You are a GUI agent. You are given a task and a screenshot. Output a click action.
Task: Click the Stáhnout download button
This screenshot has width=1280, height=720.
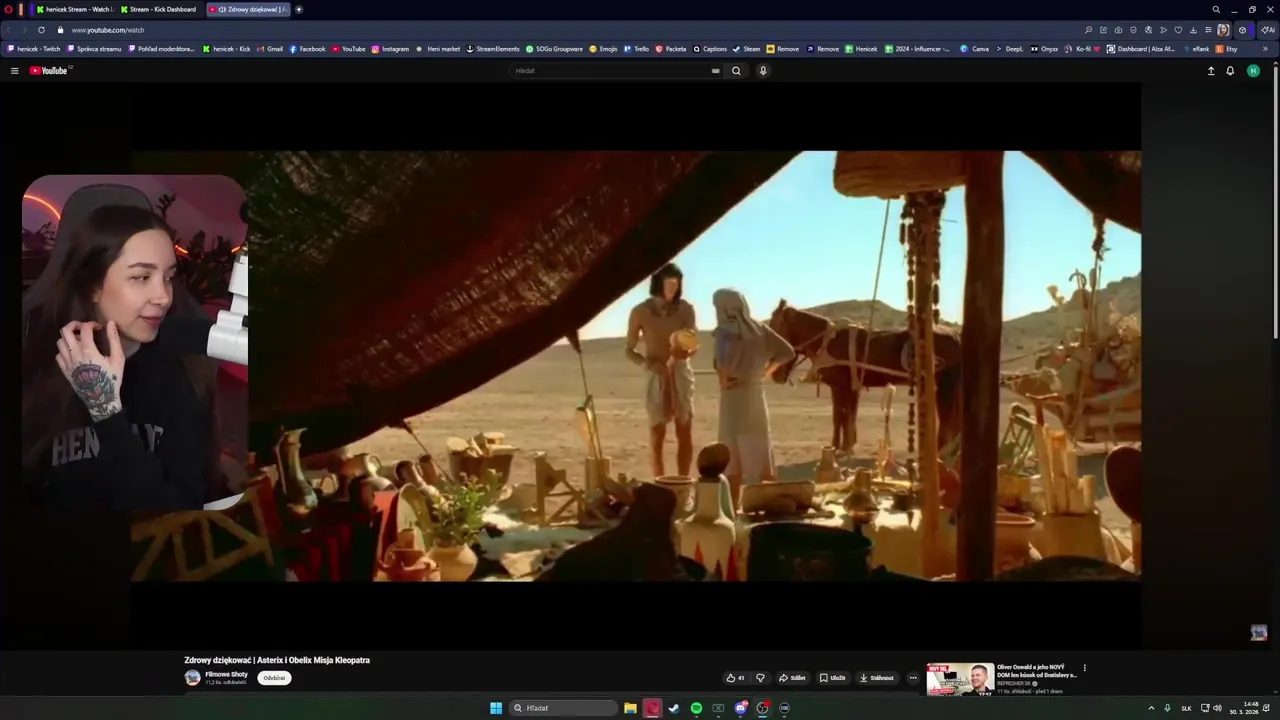click(876, 678)
